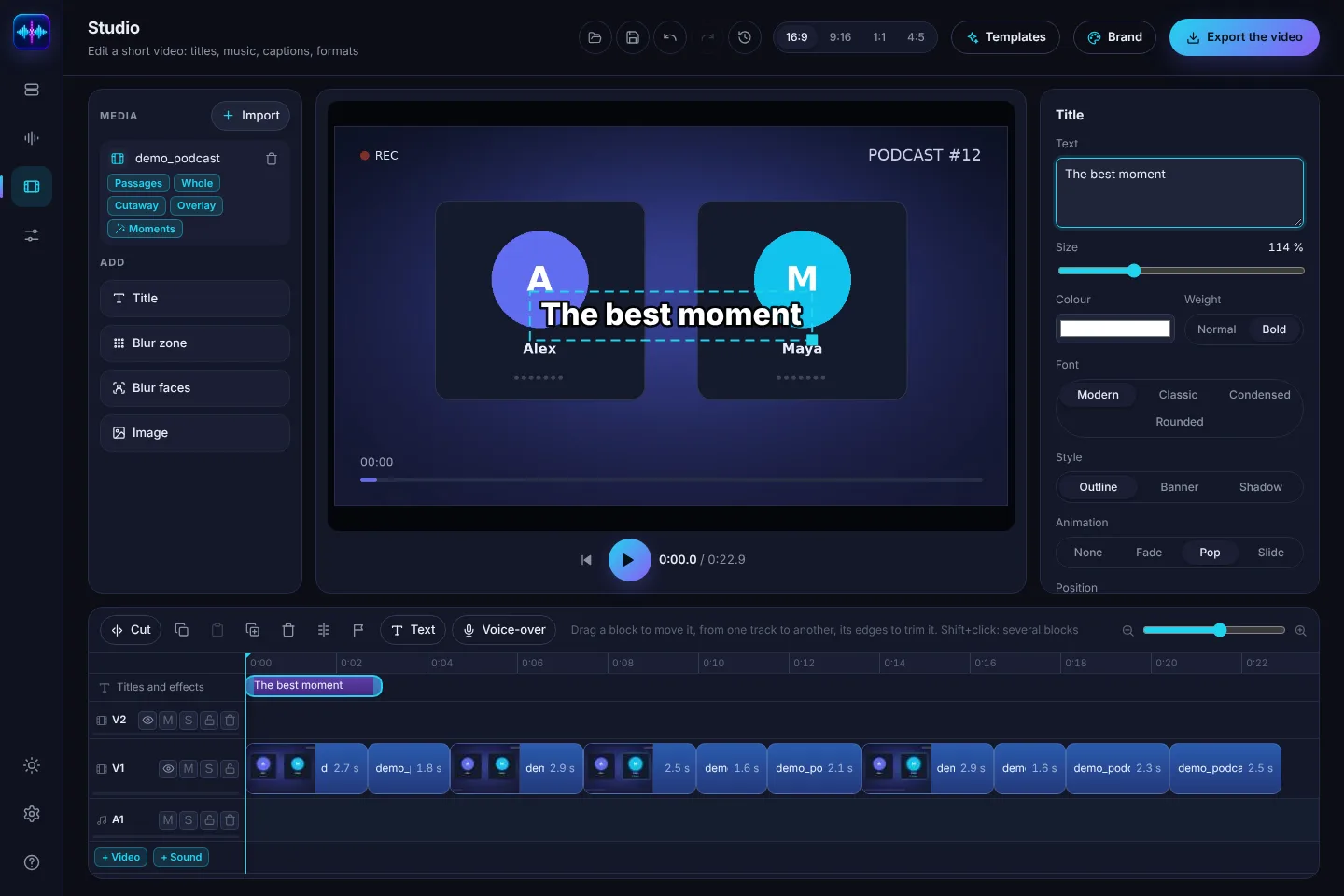Duplicate the selected timeline block
The width and height of the screenshot is (1344, 896).
[252, 630]
